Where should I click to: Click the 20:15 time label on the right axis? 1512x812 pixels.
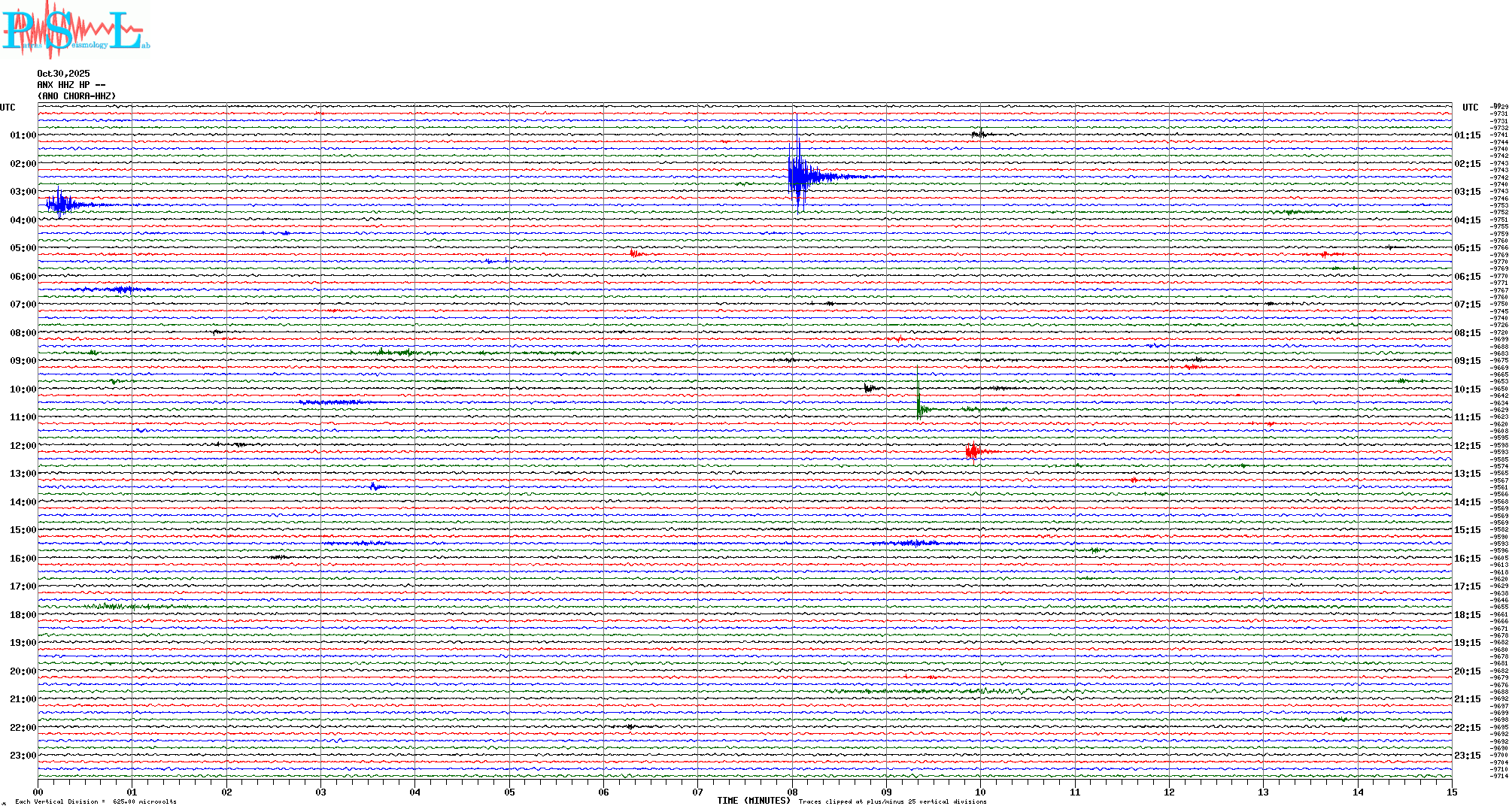(x=1467, y=671)
